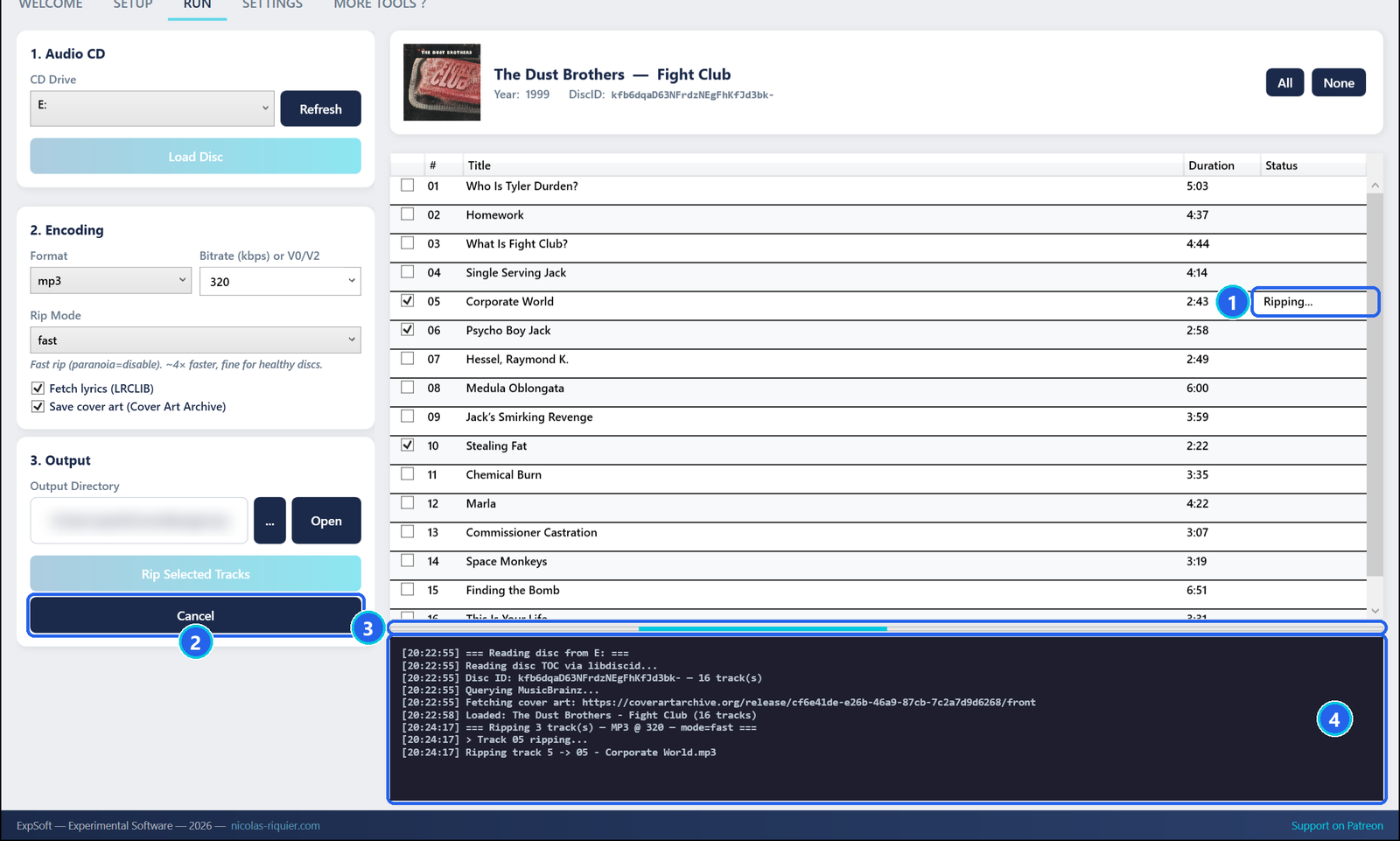Open the MORE TOOLS tab
1400x841 pixels.
[x=380, y=5]
